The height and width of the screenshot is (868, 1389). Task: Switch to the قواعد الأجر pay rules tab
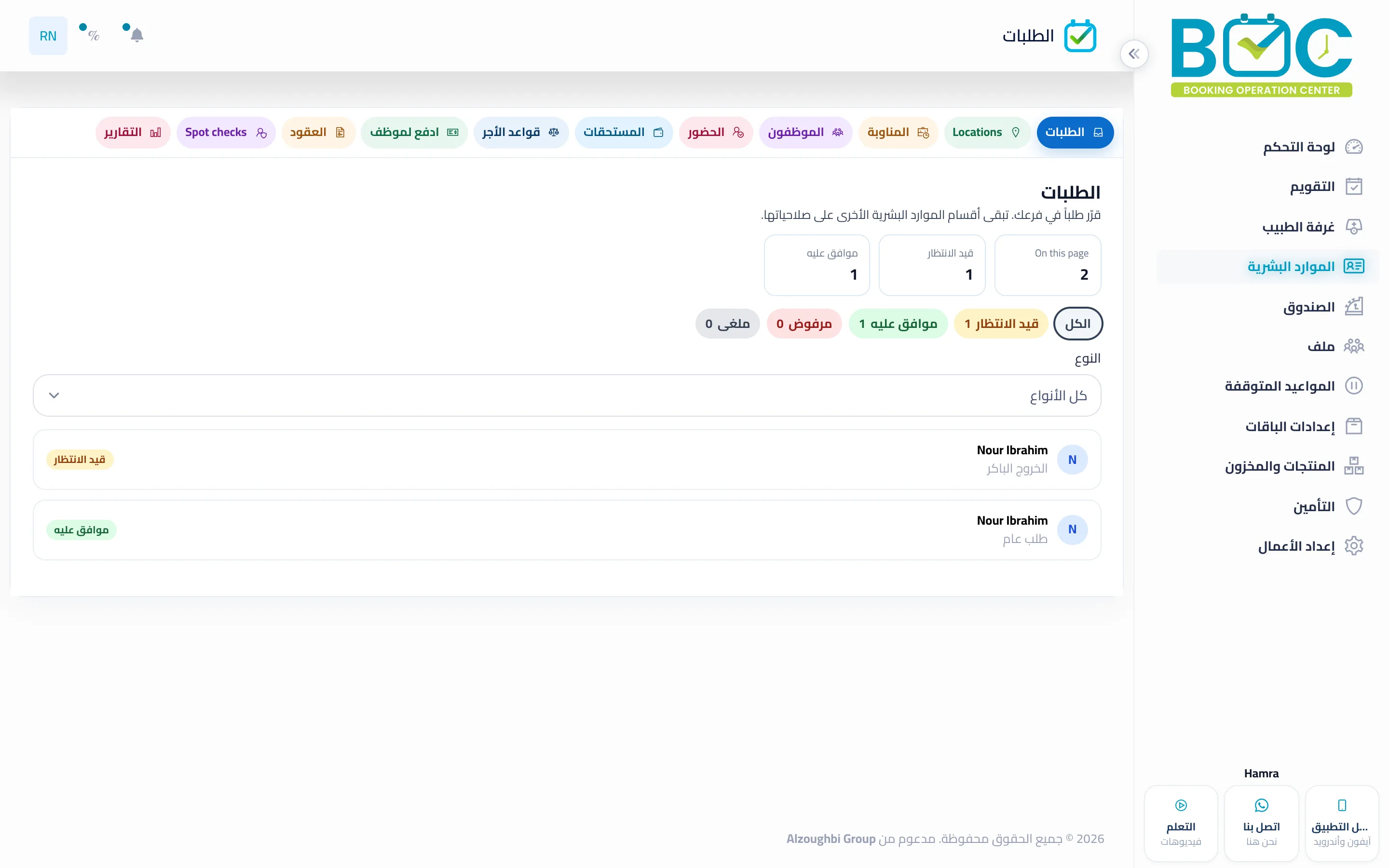pyautogui.click(x=520, y=133)
